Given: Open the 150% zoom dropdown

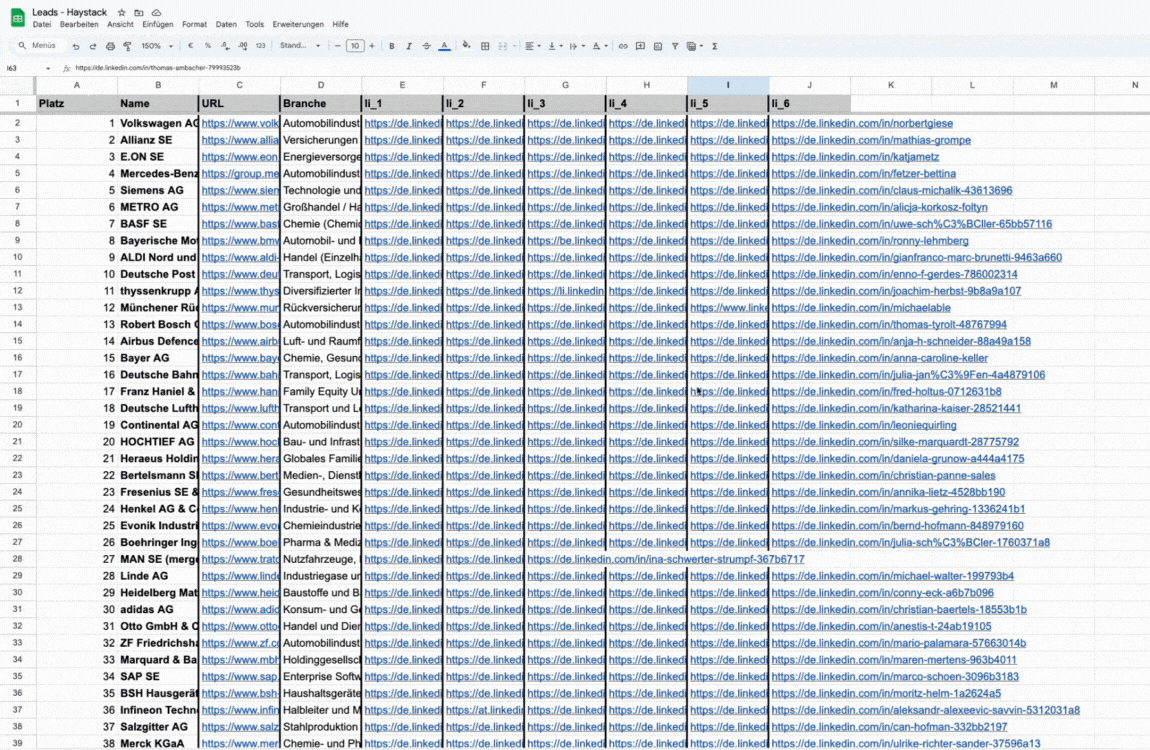Looking at the screenshot, I should pyautogui.click(x=155, y=46).
